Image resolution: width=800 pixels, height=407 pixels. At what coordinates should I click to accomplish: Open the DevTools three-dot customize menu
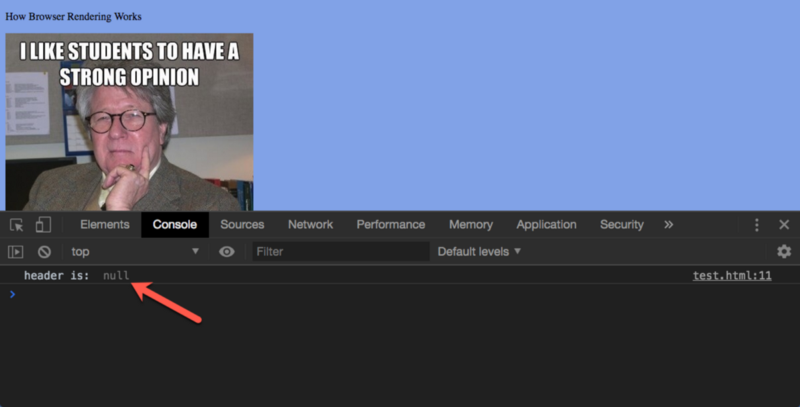click(757, 225)
